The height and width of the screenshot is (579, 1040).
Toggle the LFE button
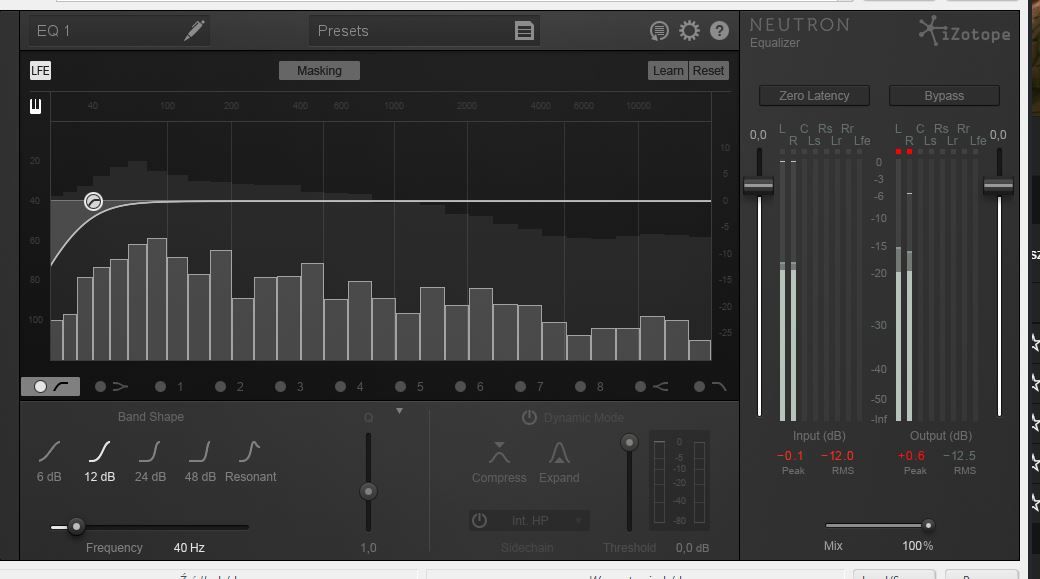coord(40,70)
